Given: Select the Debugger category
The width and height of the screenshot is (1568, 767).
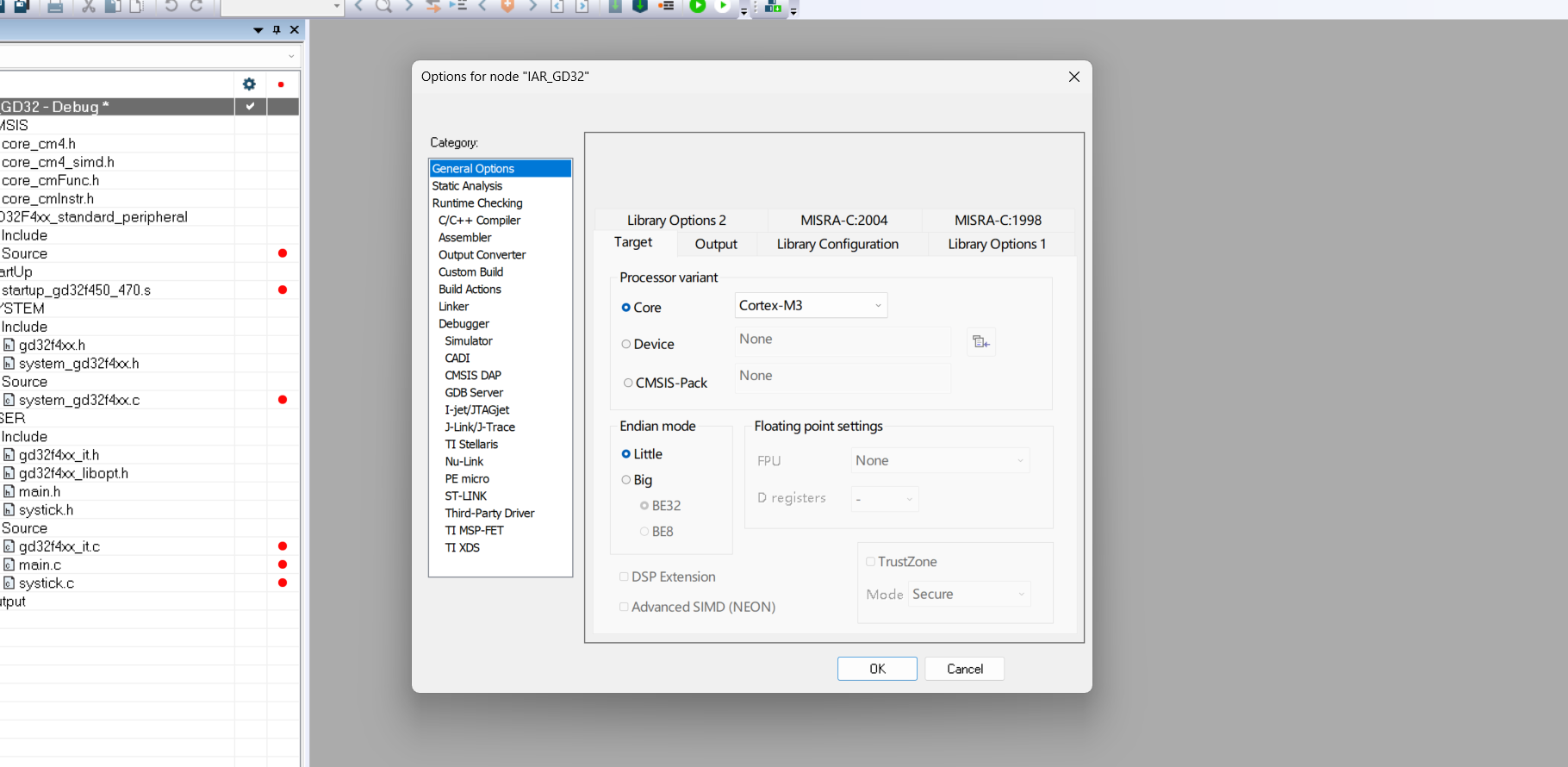Looking at the screenshot, I should click(x=464, y=324).
